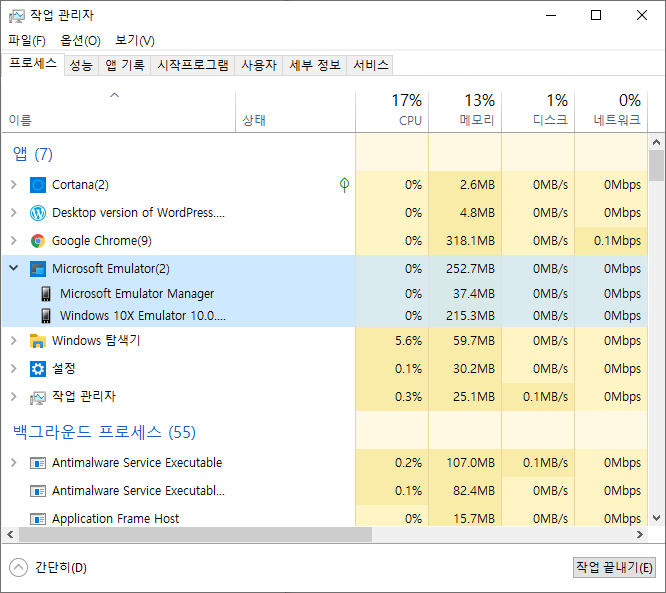Expand the Windows 탐색기 row

tap(14, 341)
